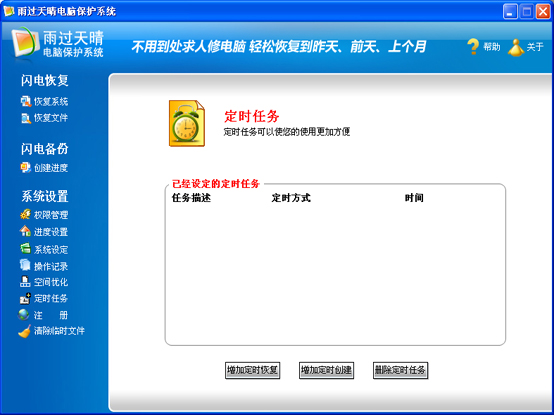Open the 系统设定 sidebar item
This screenshot has height=415, width=554.
pyautogui.click(x=44, y=249)
